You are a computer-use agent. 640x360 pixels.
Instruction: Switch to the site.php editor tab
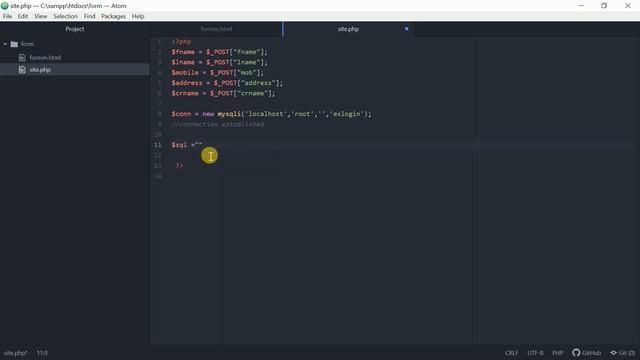348,29
